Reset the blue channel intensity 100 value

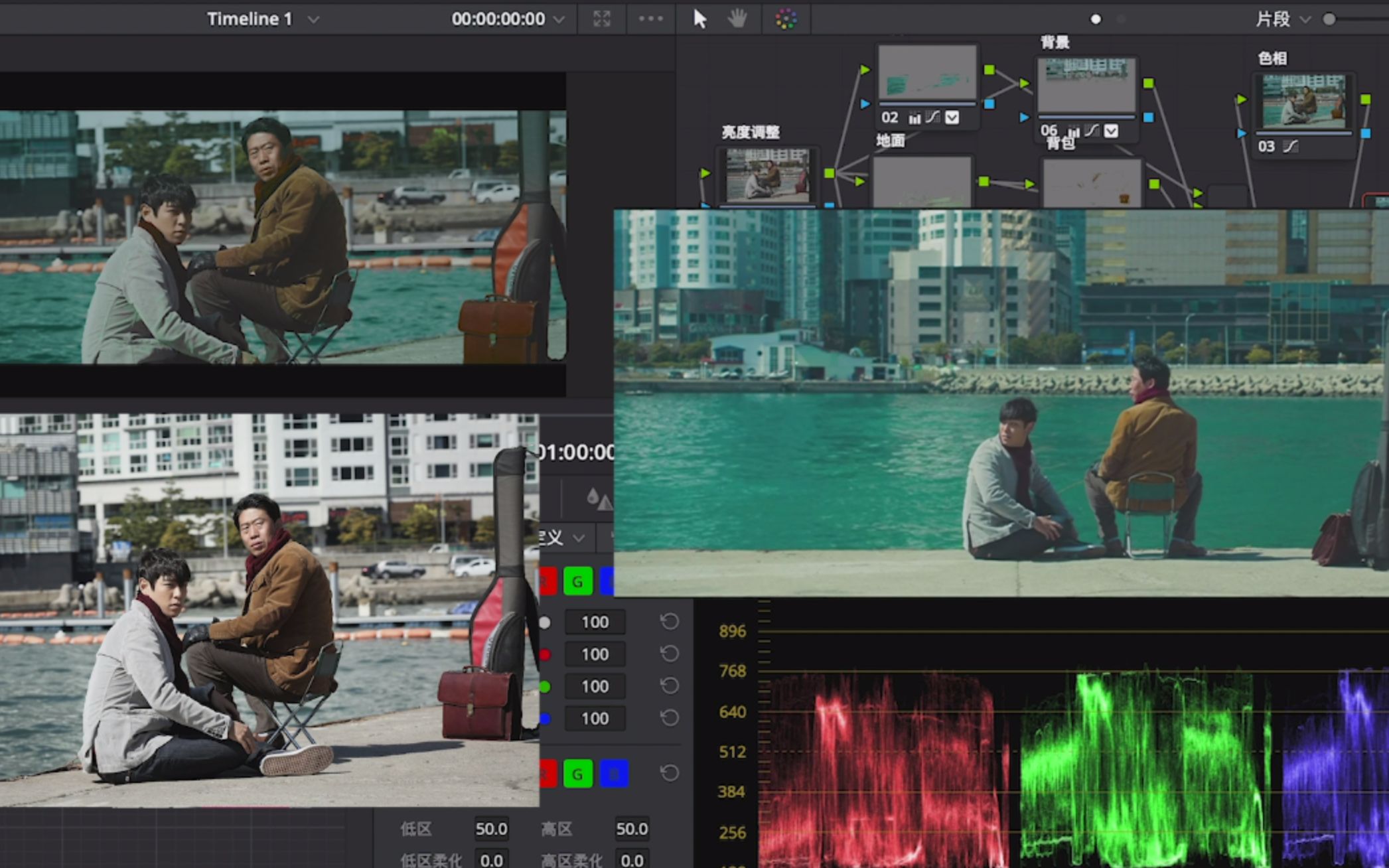pos(670,717)
